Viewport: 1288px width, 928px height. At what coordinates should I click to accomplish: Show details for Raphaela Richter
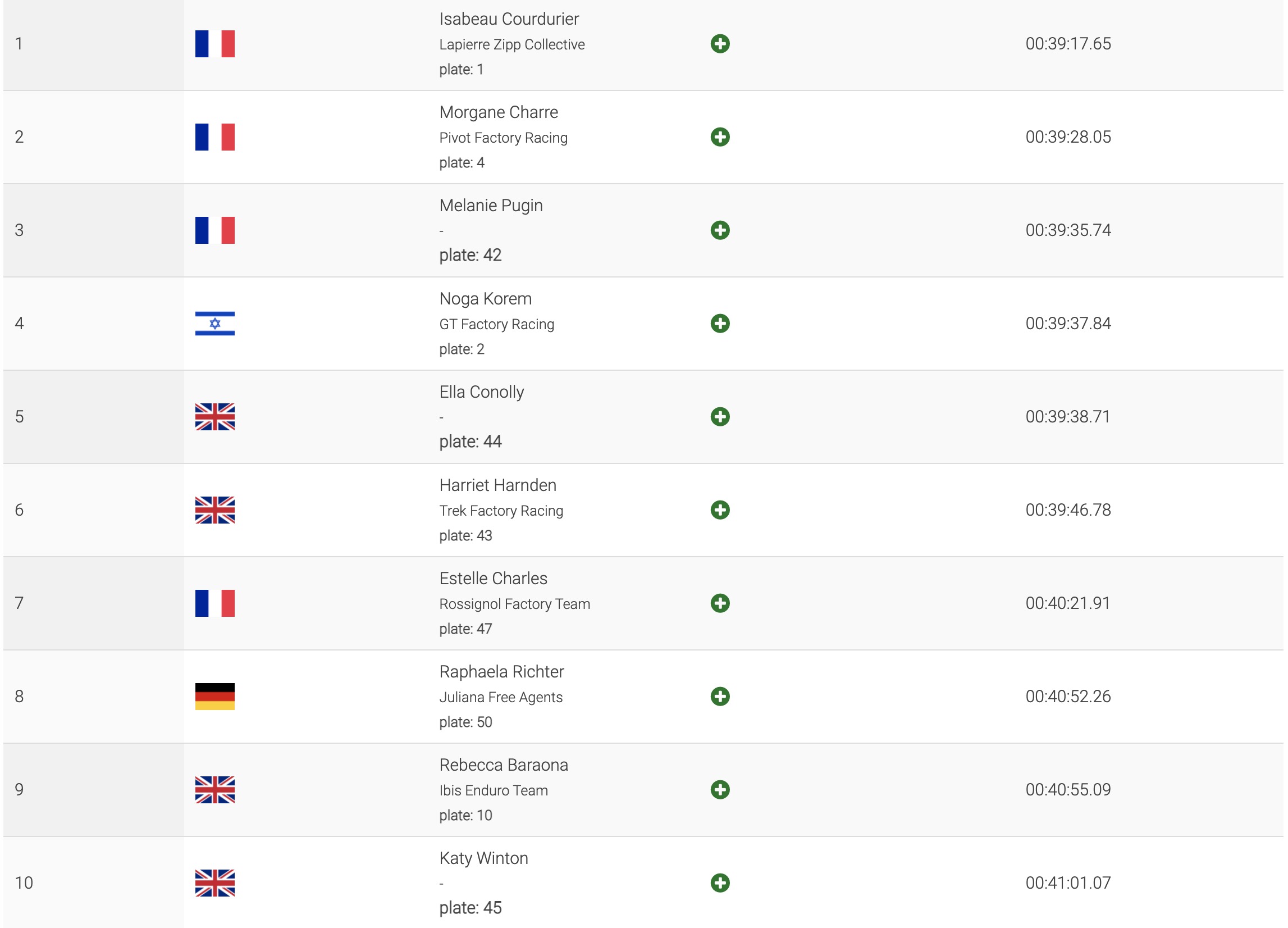click(x=720, y=696)
